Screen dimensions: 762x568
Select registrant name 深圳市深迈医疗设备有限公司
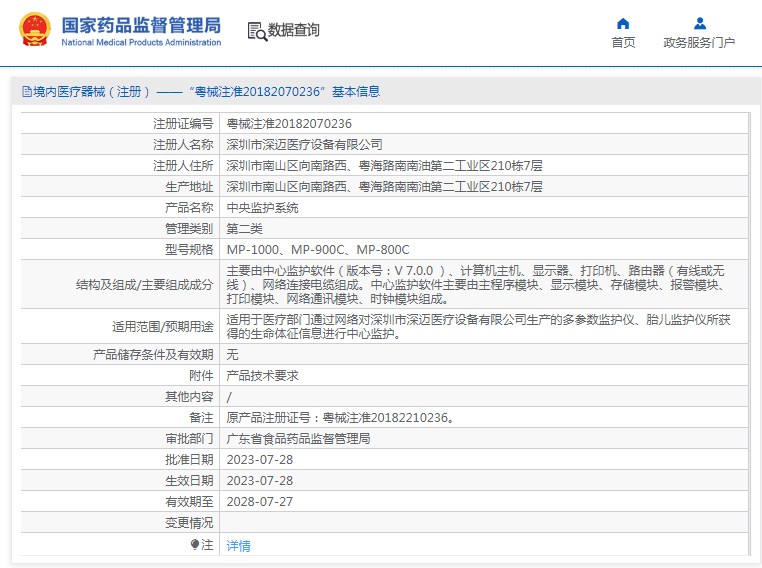click(x=304, y=145)
